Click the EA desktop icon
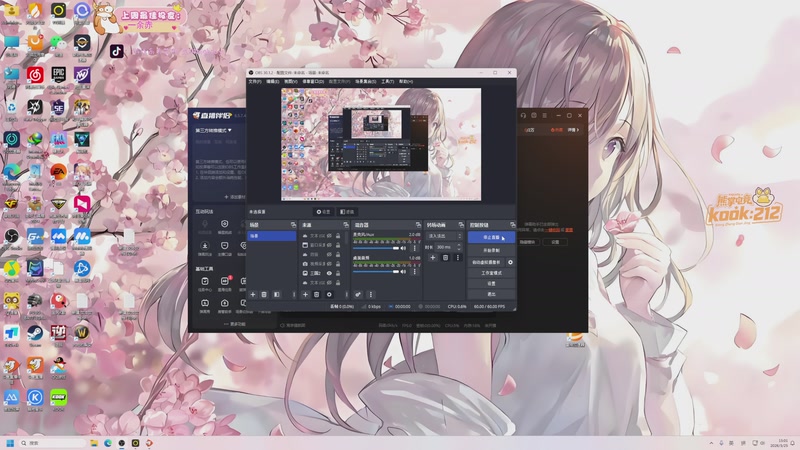Image resolution: width=800 pixels, height=450 pixels. click(59, 175)
